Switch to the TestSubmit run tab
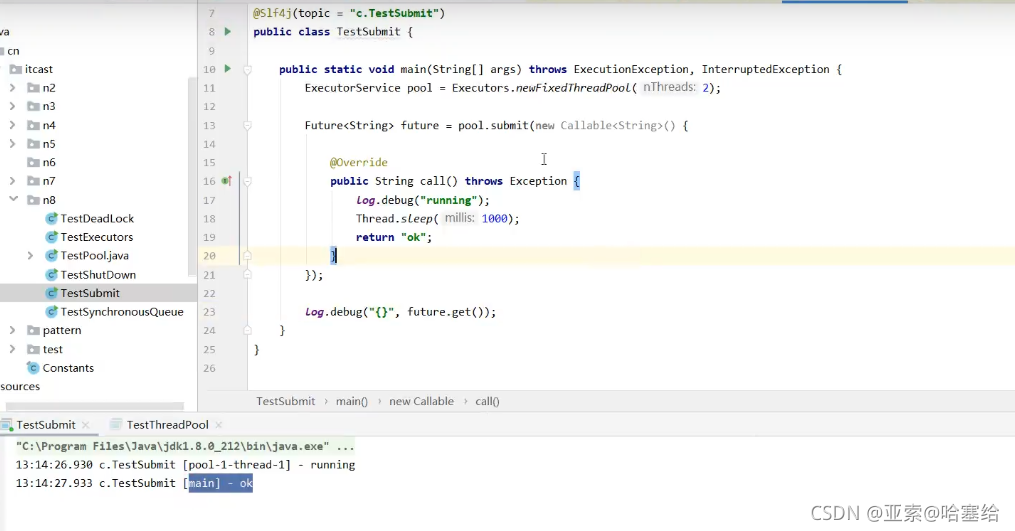The width and height of the screenshot is (1015, 531). pyautogui.click(x=46, y=425)
